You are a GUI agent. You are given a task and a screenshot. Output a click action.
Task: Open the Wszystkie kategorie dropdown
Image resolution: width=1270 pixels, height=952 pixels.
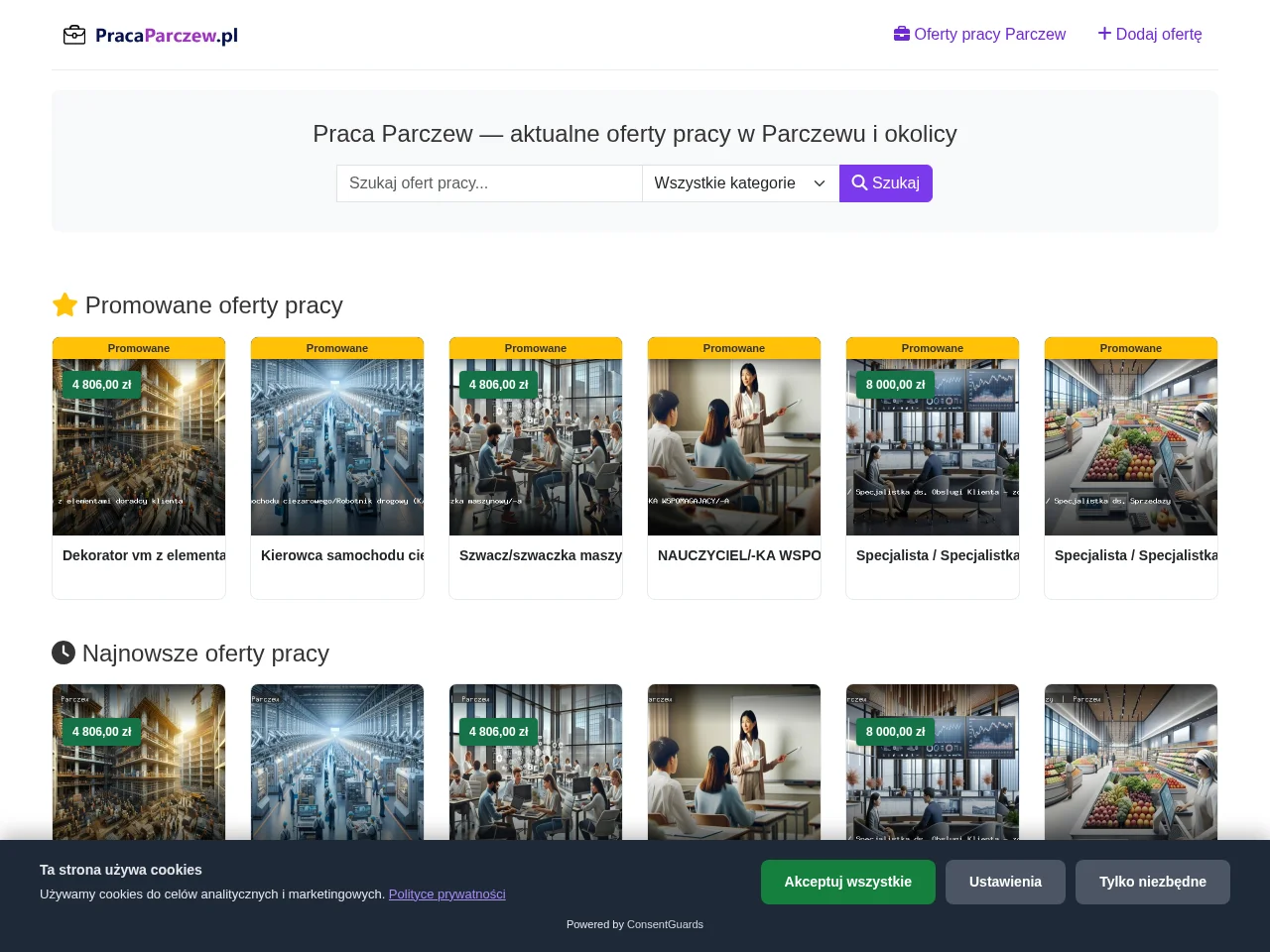pos(740,183)
